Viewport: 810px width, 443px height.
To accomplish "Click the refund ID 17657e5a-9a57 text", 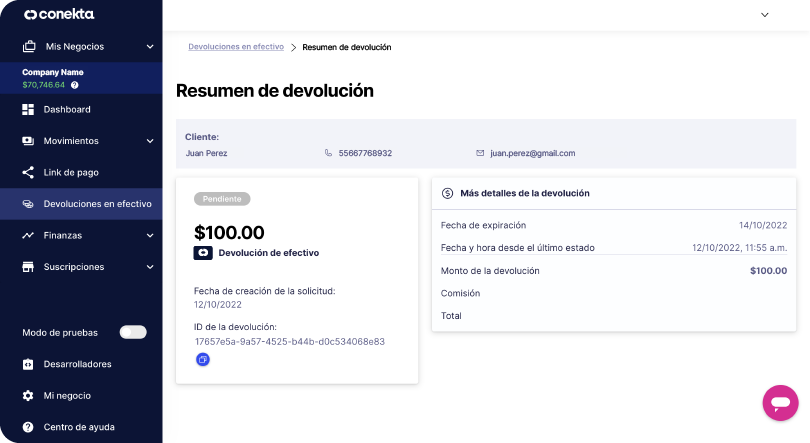I will (290, 342).
